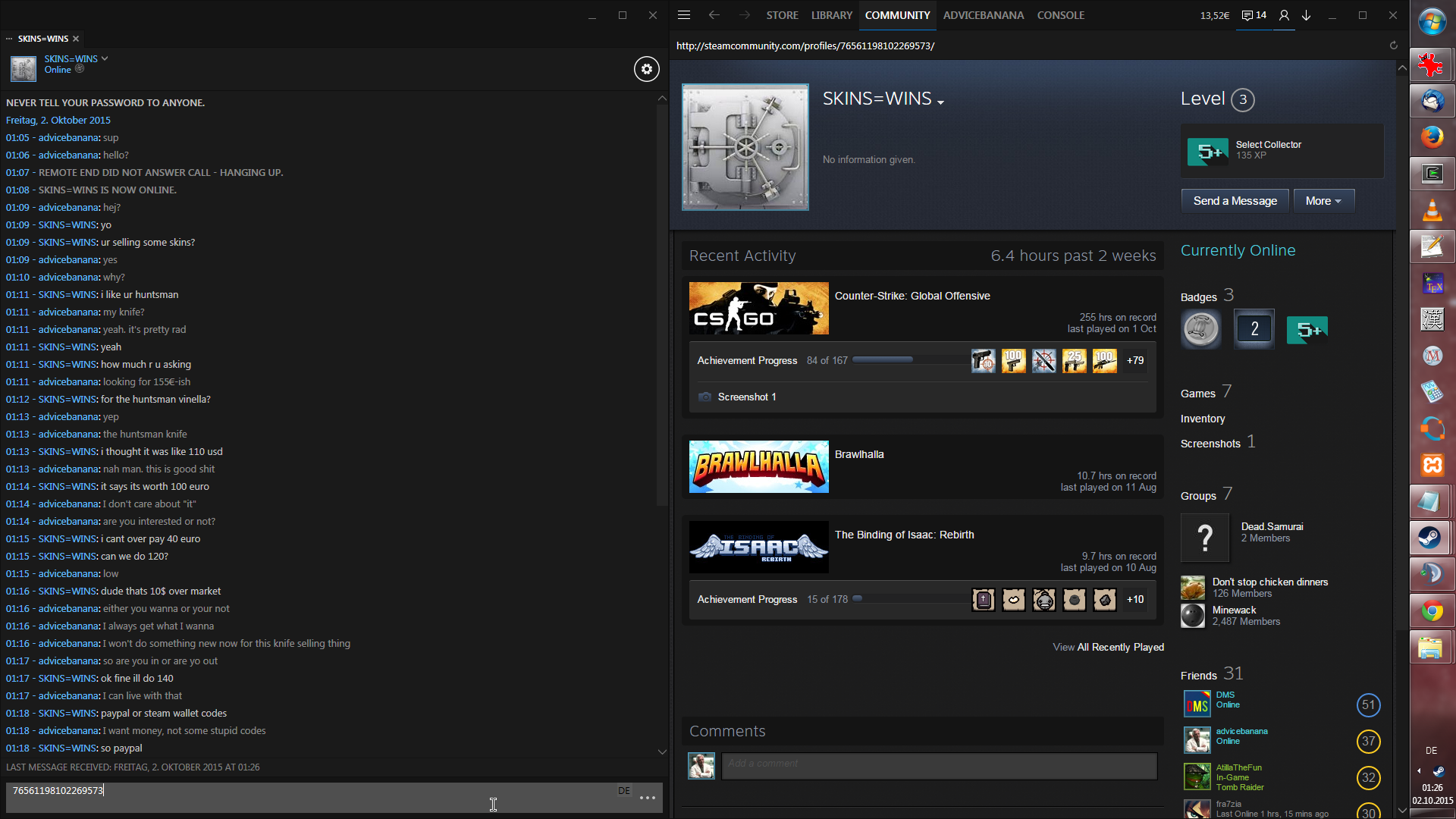Open the 14 notifications icon

pos(1254,15)
